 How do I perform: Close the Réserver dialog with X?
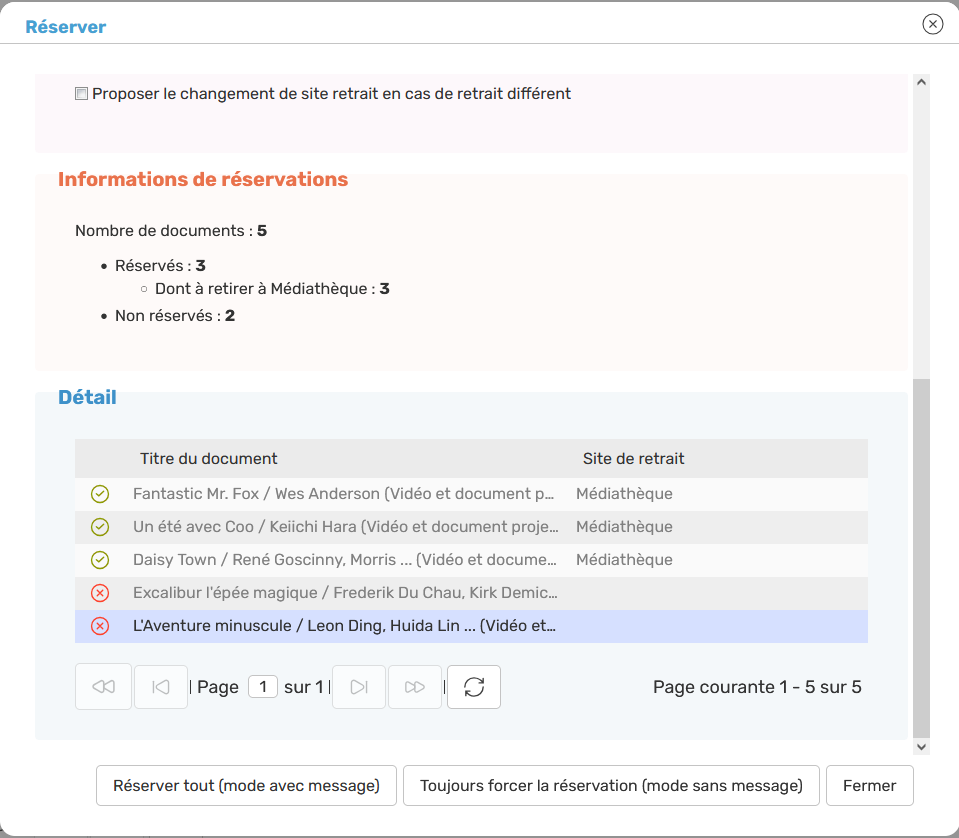point(932,24)
